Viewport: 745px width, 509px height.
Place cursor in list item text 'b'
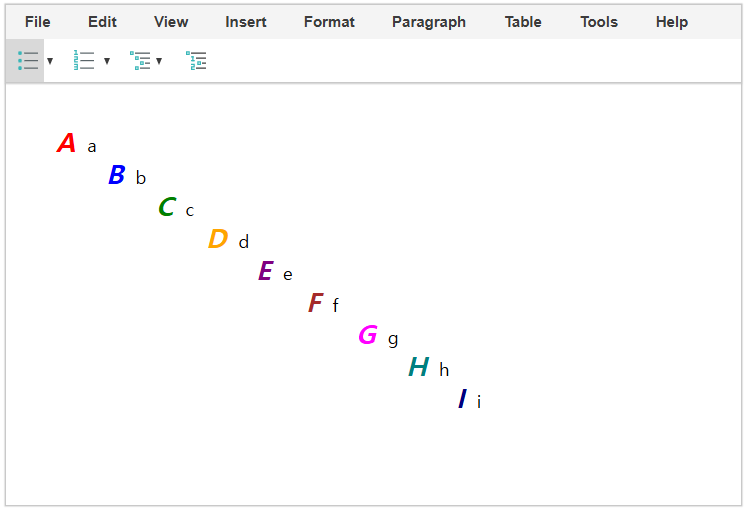pyautogui.click(x=141, y=177)
